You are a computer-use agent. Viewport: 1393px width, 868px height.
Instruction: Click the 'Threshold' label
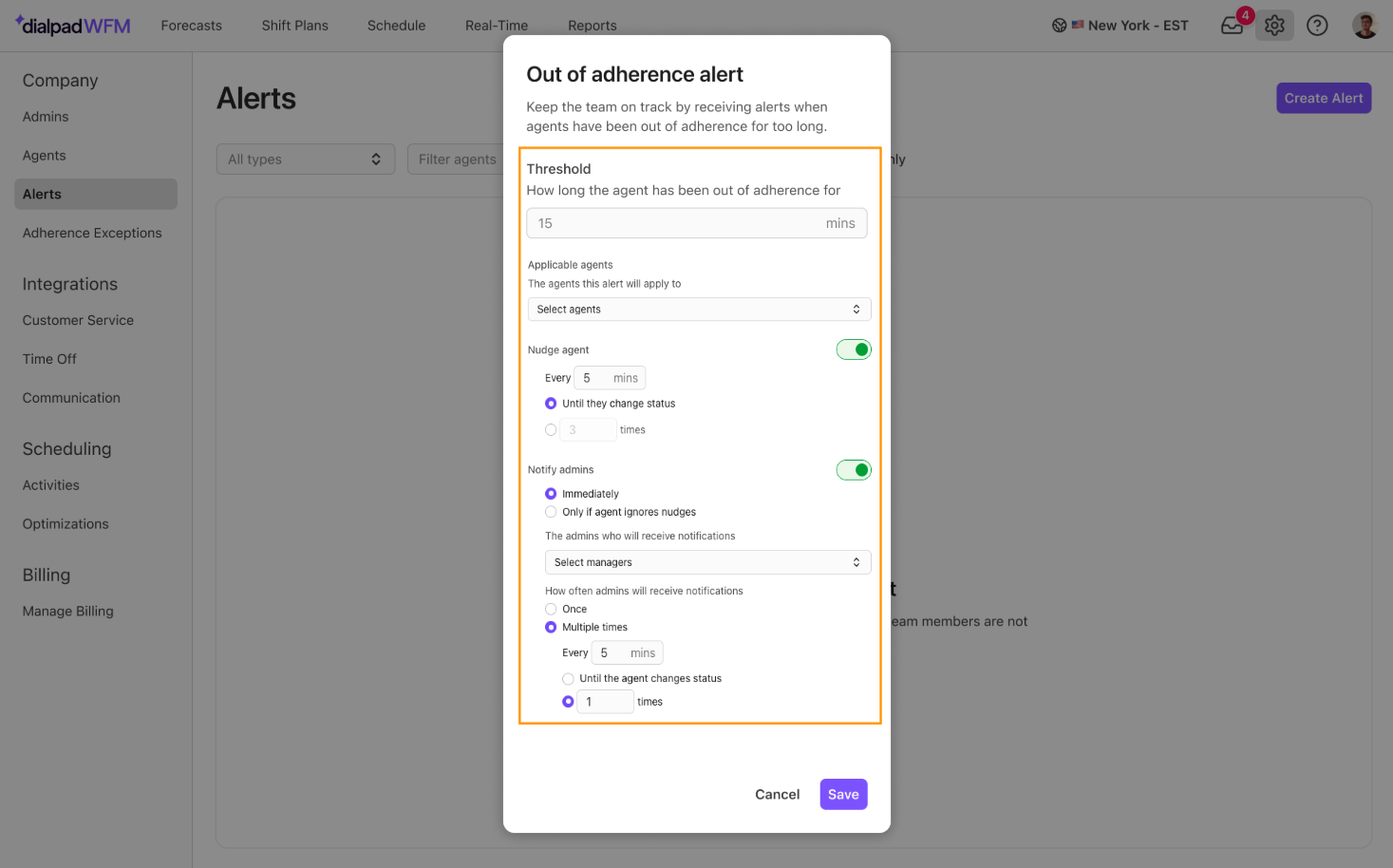(x=559, y=169)
